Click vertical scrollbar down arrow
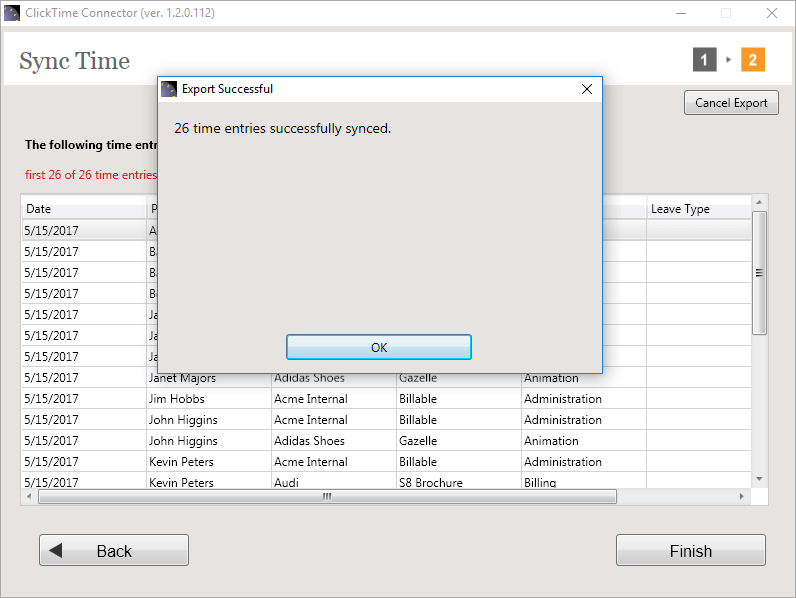The width and height of the screenshot is (796, 598). tap(759, 479)
